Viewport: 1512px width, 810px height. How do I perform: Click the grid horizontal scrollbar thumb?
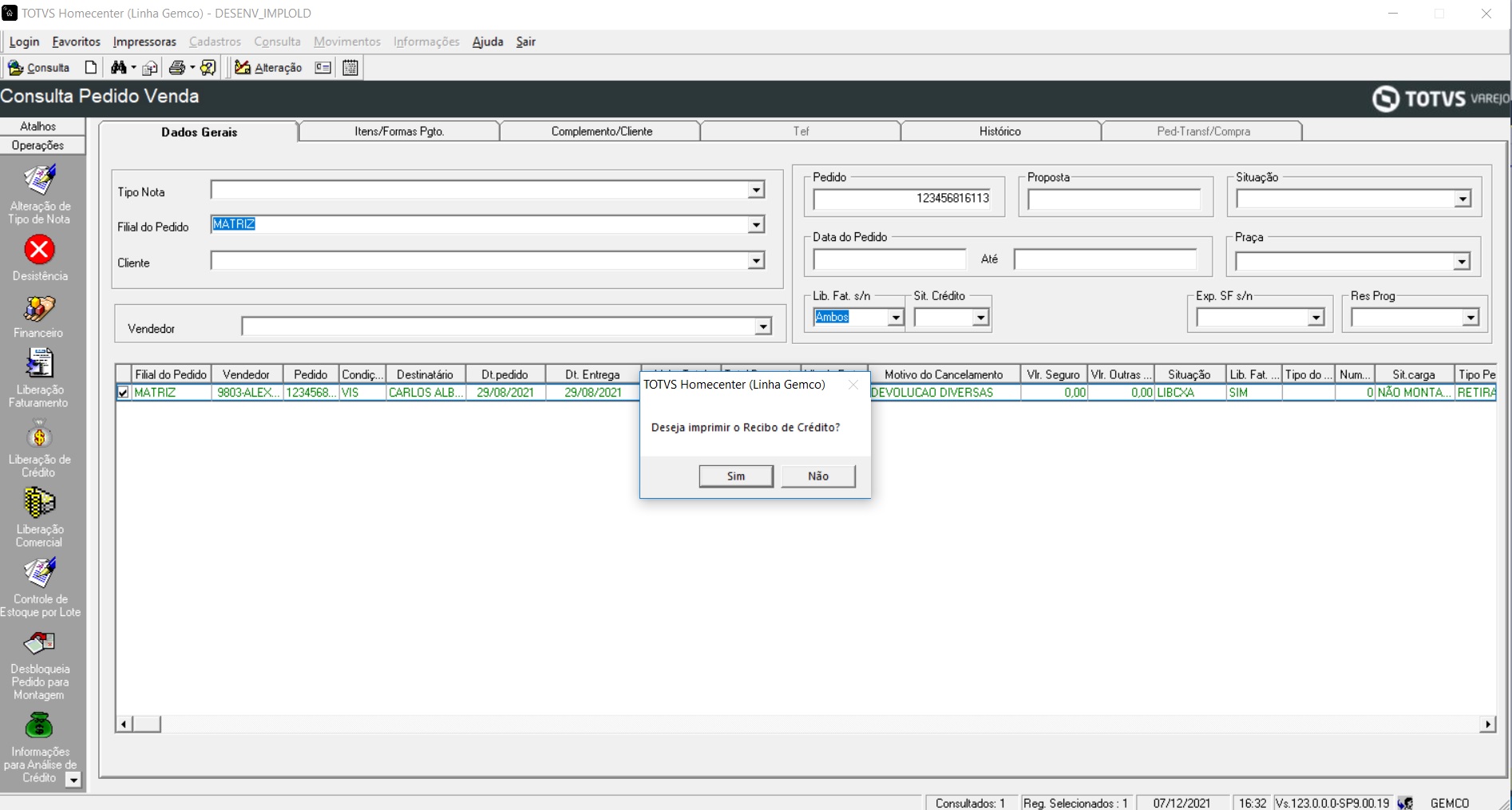point(147,724)
